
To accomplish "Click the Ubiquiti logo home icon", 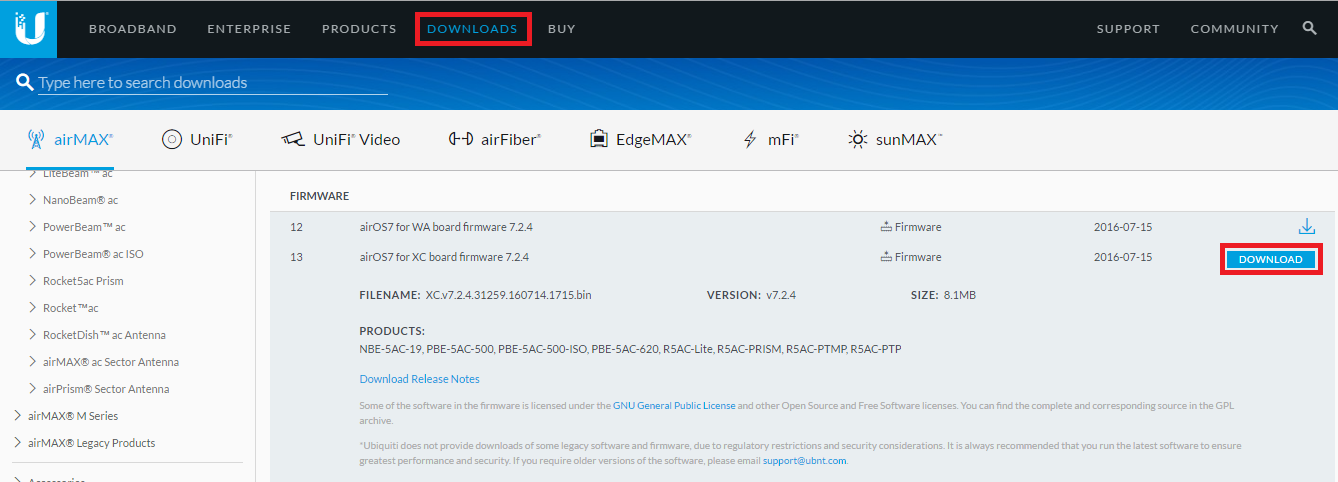I will pyautogui.click(x=29, y=28).
